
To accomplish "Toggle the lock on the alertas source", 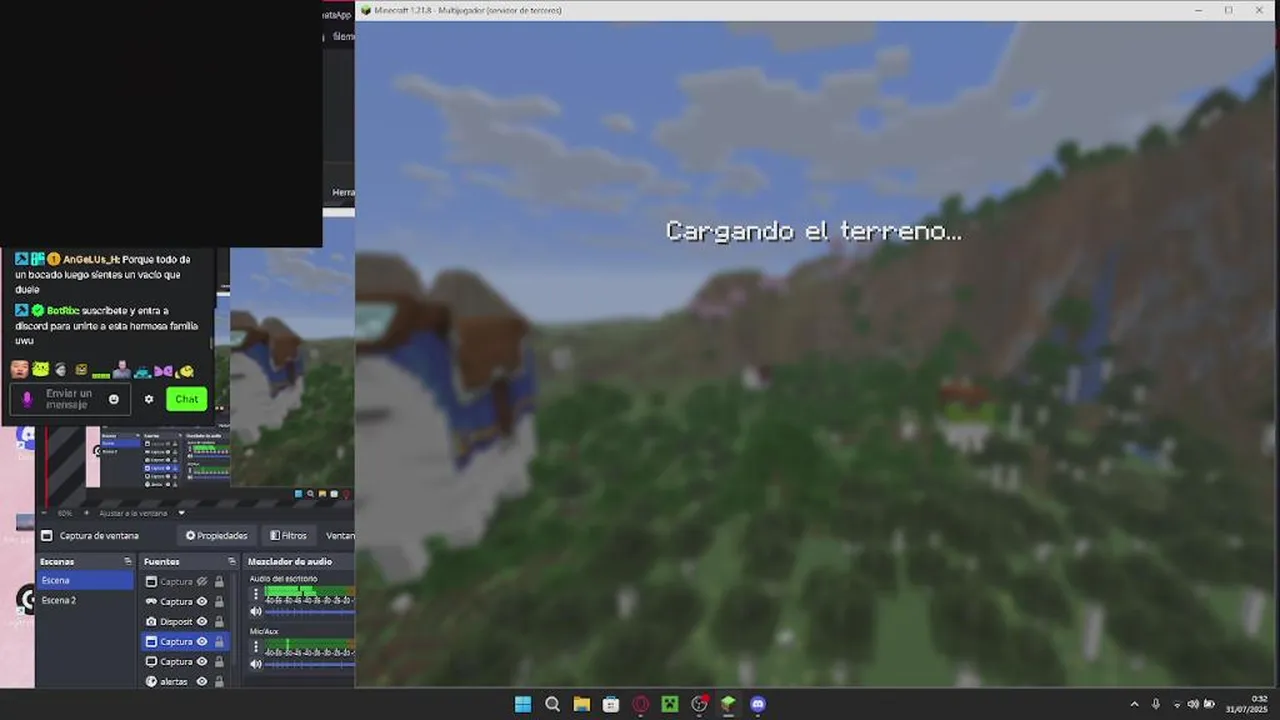I will click(x=219, y=682).
